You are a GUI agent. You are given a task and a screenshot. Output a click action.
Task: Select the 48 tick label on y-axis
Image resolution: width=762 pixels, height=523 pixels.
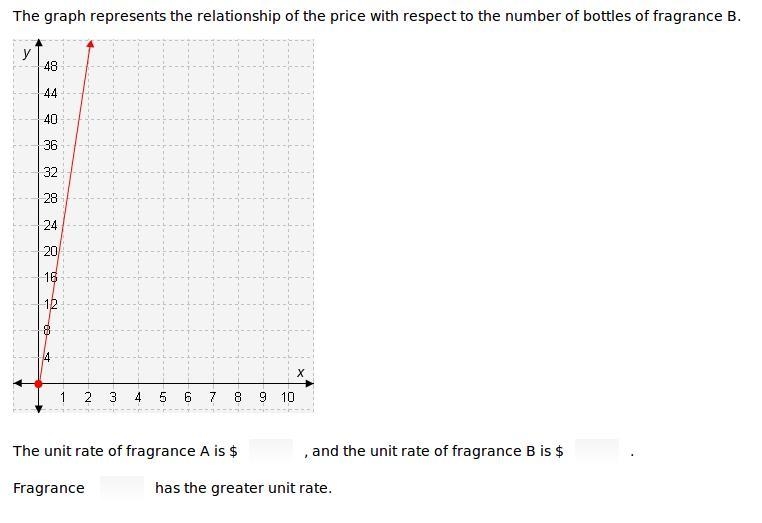click(x=51, y=66)
